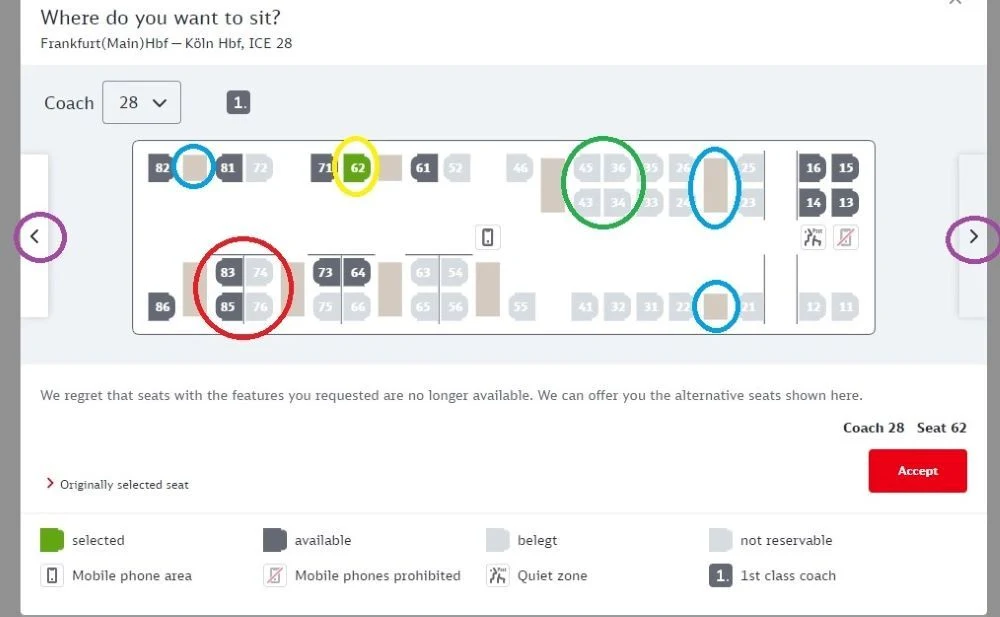Choose seat 81 in the top row
Image resolution: width=1000 pixels, height=617 pixels.
[228, 168]
